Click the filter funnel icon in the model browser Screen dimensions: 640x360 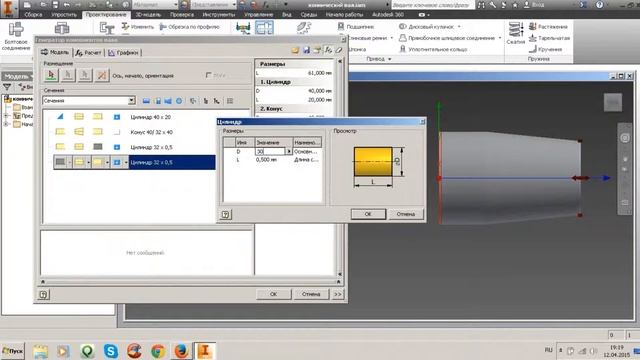pos(7,87)
